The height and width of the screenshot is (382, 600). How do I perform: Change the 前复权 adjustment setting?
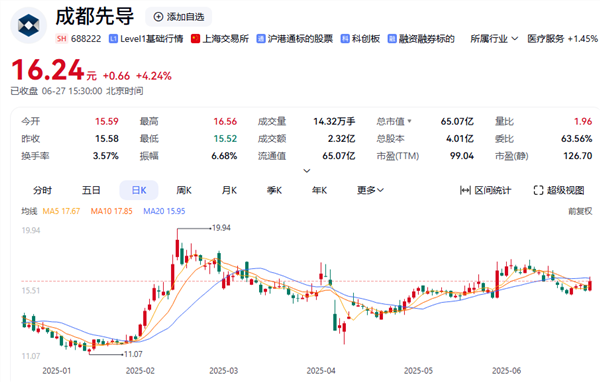580,211
